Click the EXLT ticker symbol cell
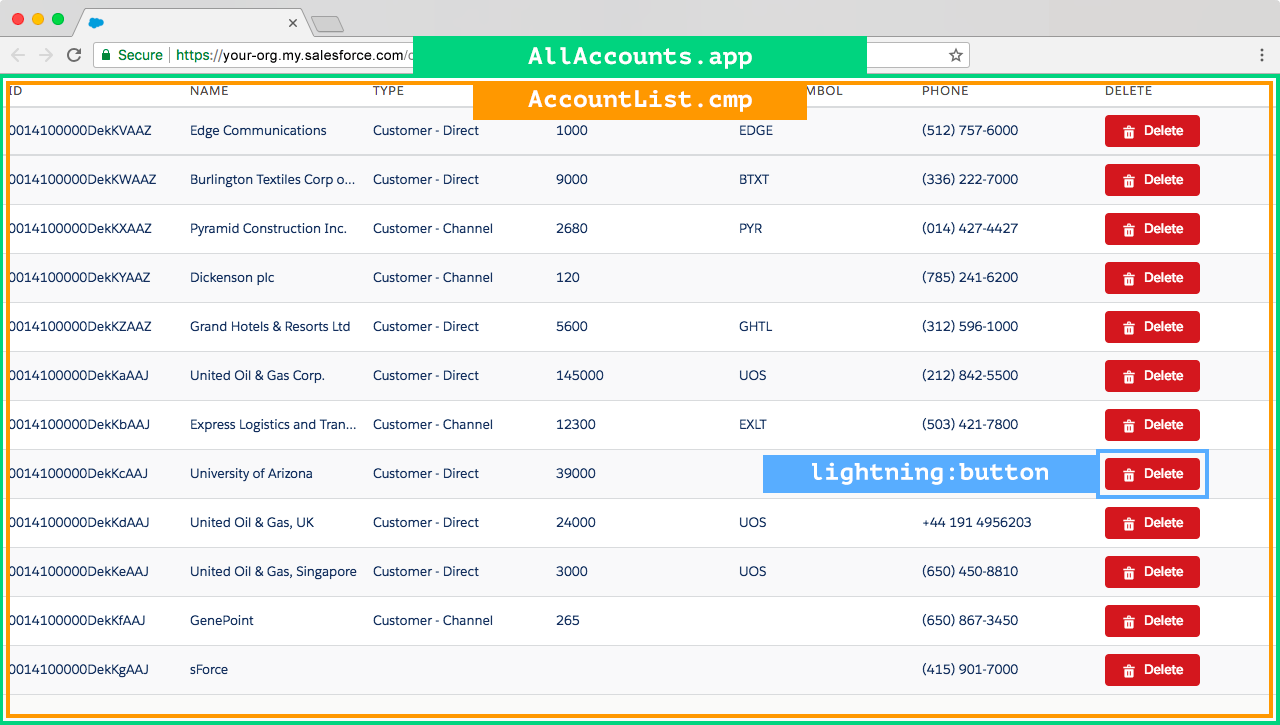This screenshot has height=725, width=1280. tap(753, 425)
